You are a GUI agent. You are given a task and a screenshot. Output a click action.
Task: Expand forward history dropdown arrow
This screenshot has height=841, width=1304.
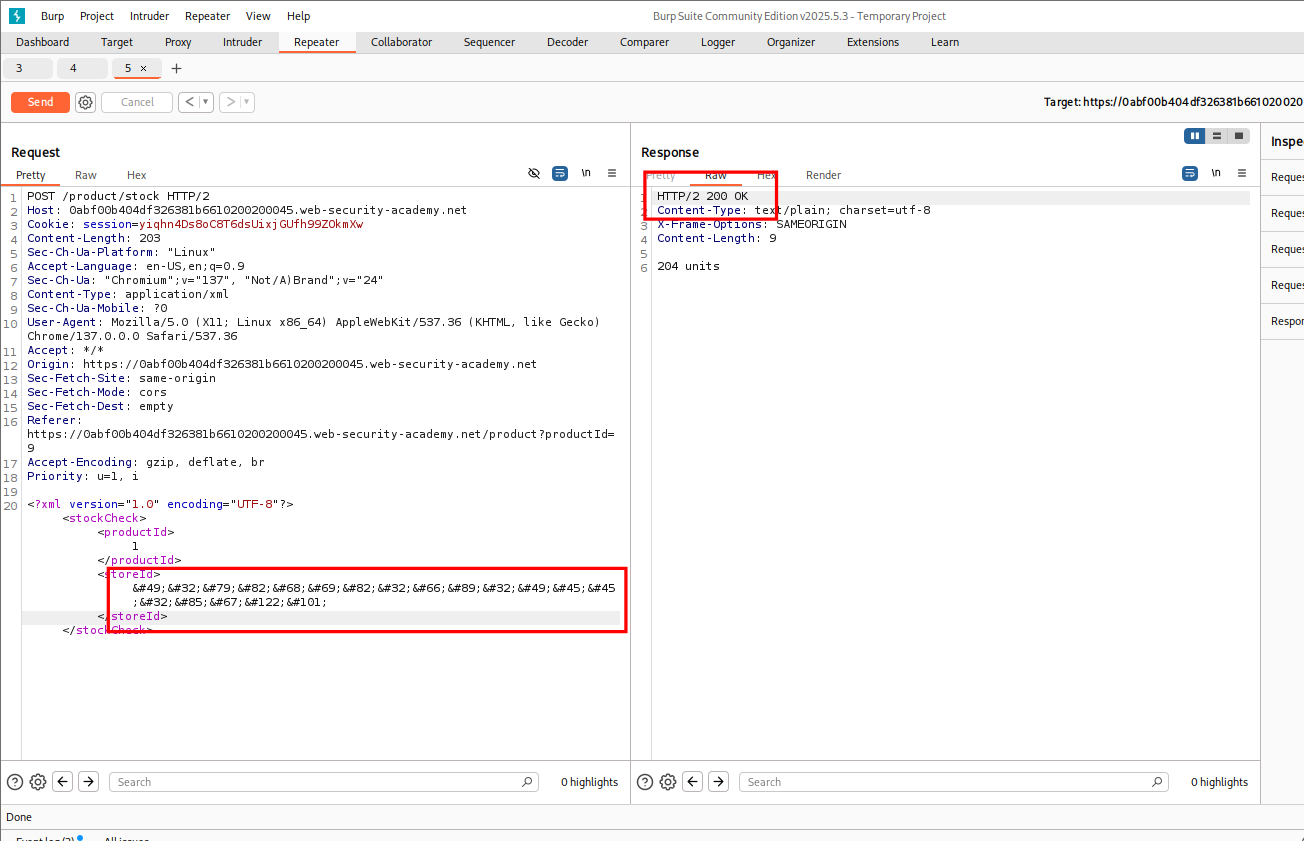[x=247, y=102]
